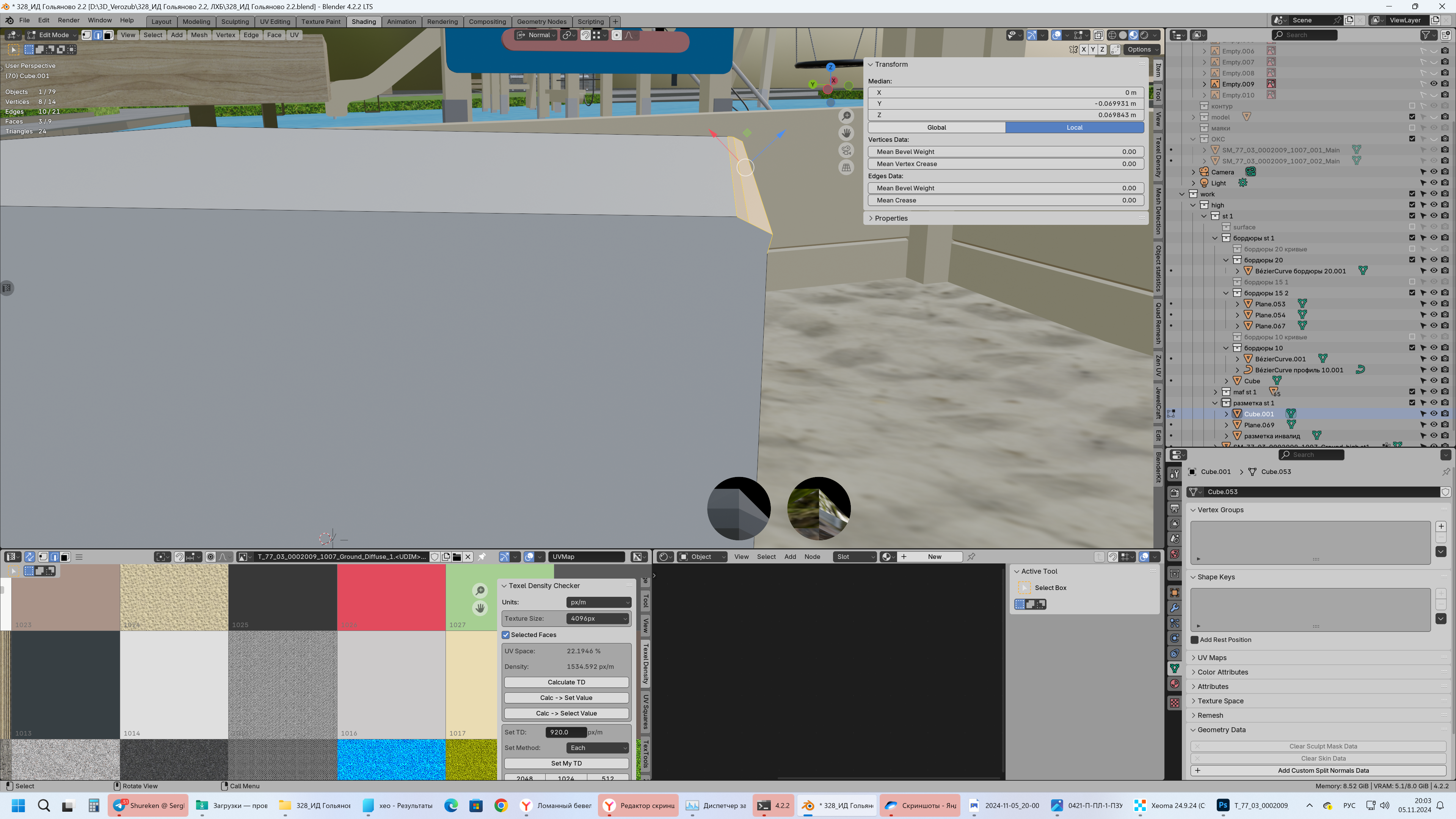Enable face select mode icon

coord(108,35)
